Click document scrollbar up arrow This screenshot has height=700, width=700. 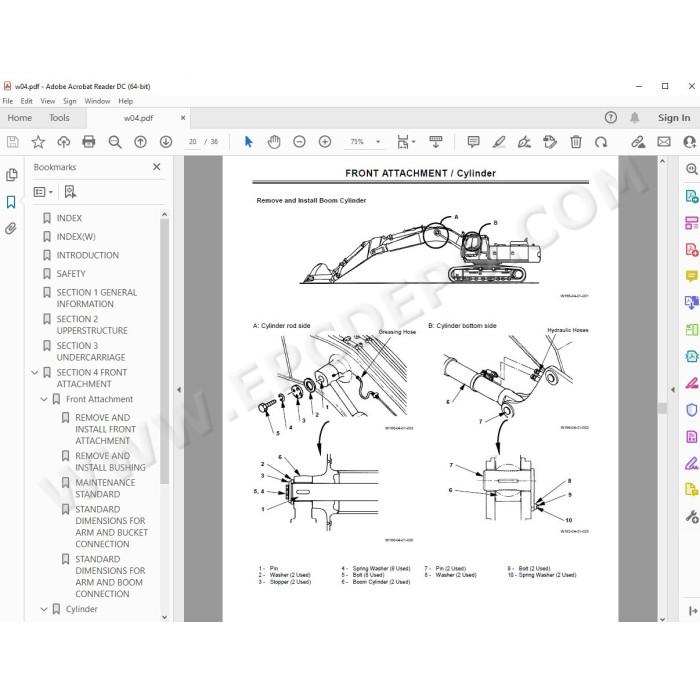(x=662, y=161)
